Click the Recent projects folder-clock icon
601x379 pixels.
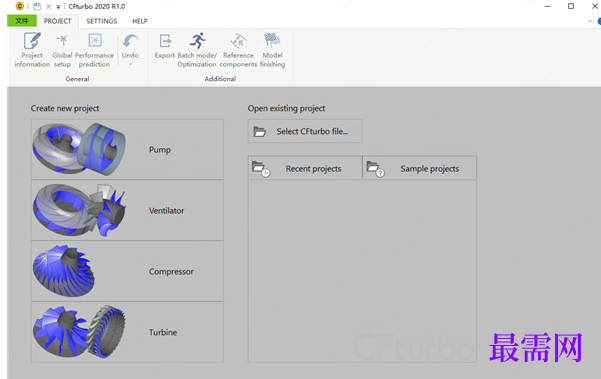tap(261, 169)
